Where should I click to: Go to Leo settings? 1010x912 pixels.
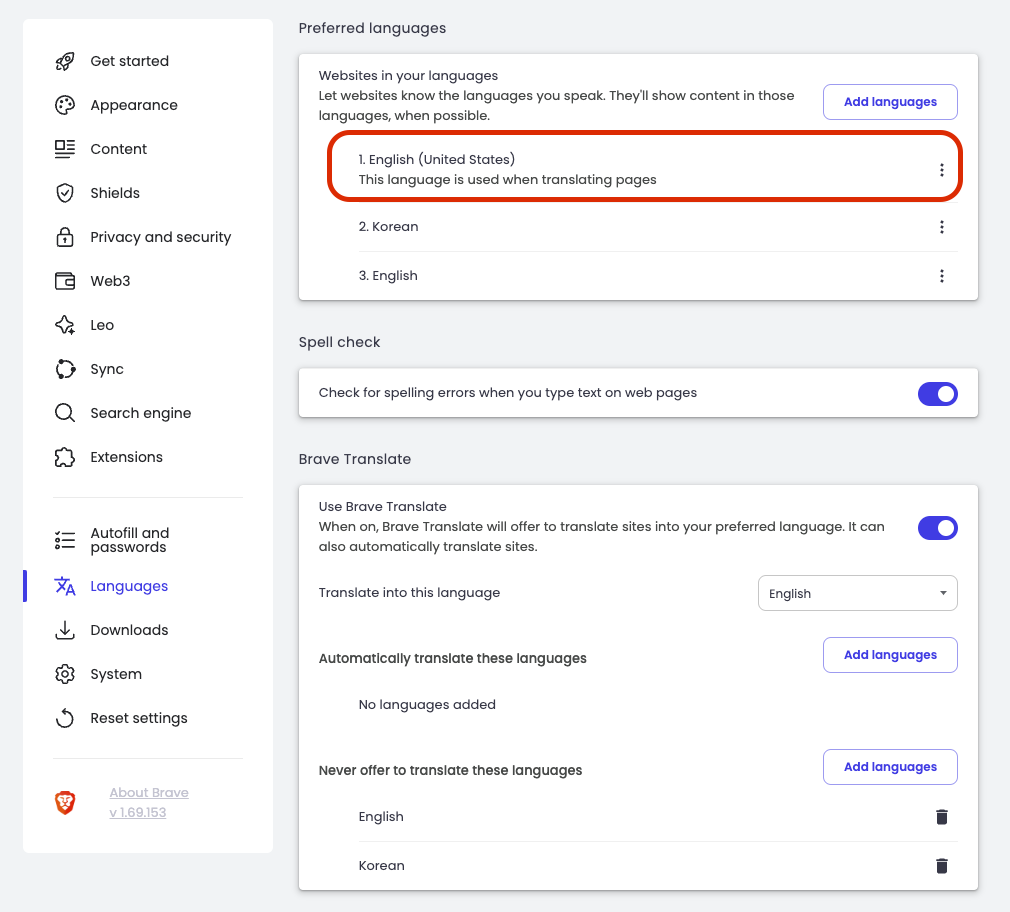tap(102, 325)
